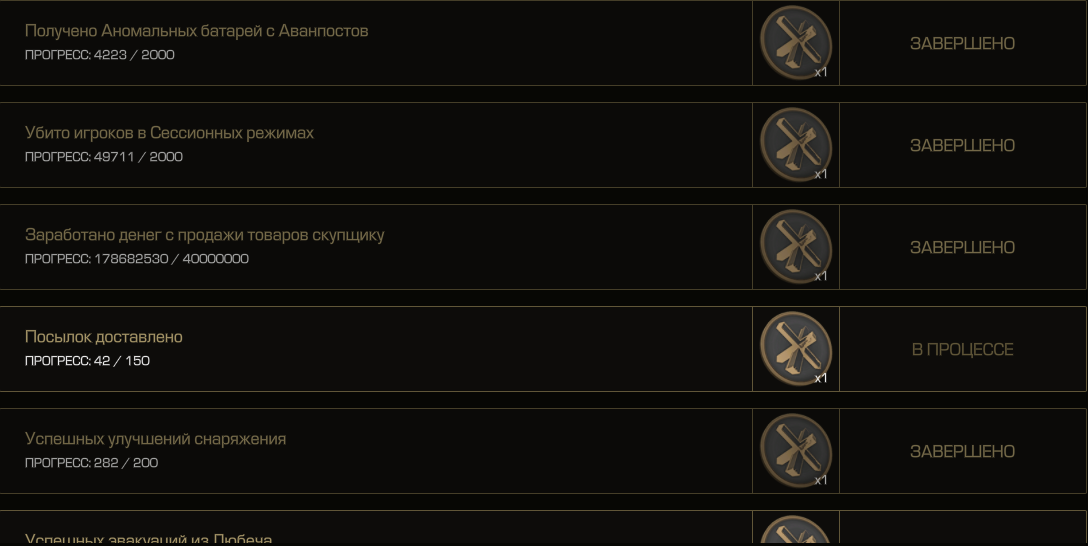Click highlighted reward token for Посылок доставлено
The image size is (1088, 546).
(x=796, y=348)
